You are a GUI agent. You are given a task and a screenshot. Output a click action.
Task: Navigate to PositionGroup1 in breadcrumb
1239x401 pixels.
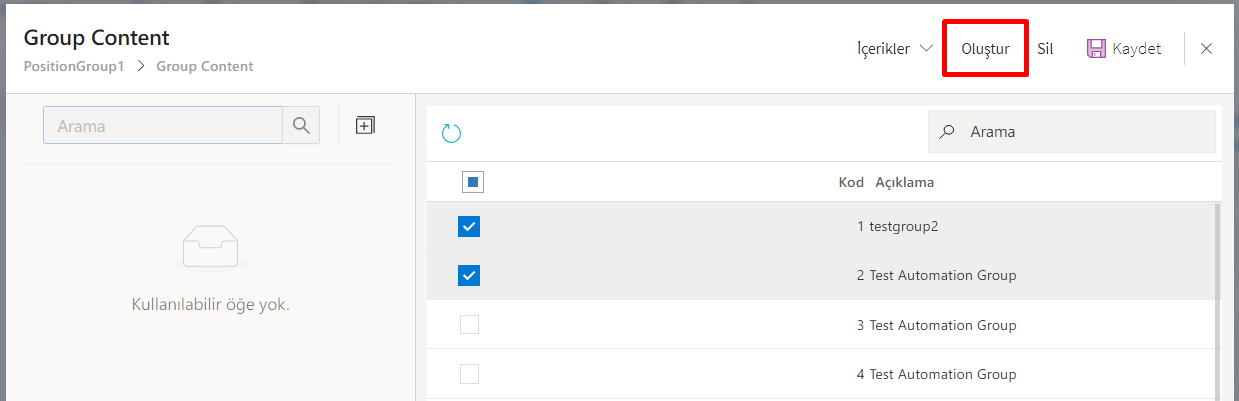73,67
